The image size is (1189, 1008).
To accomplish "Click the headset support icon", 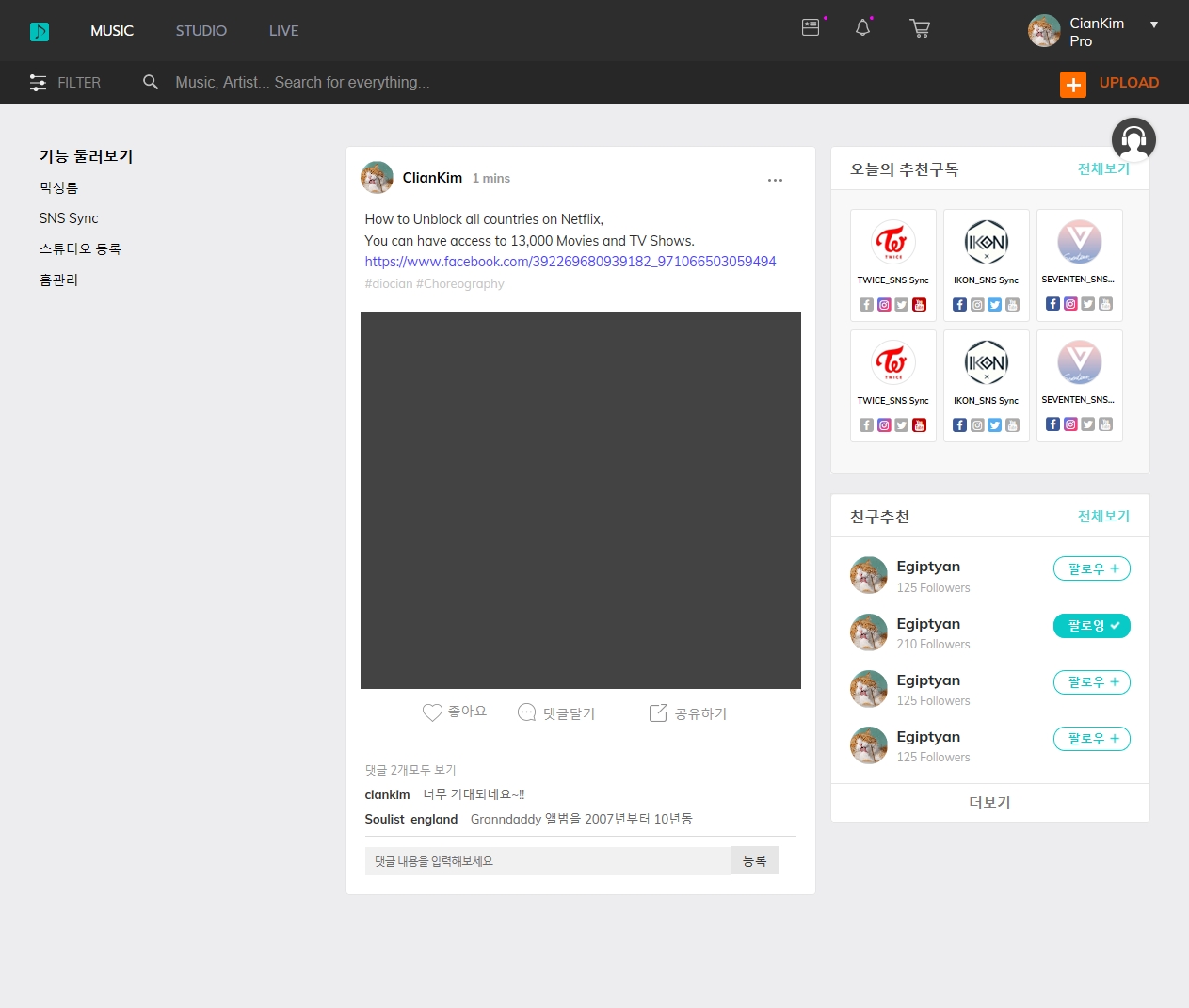I will [1133, 140].
